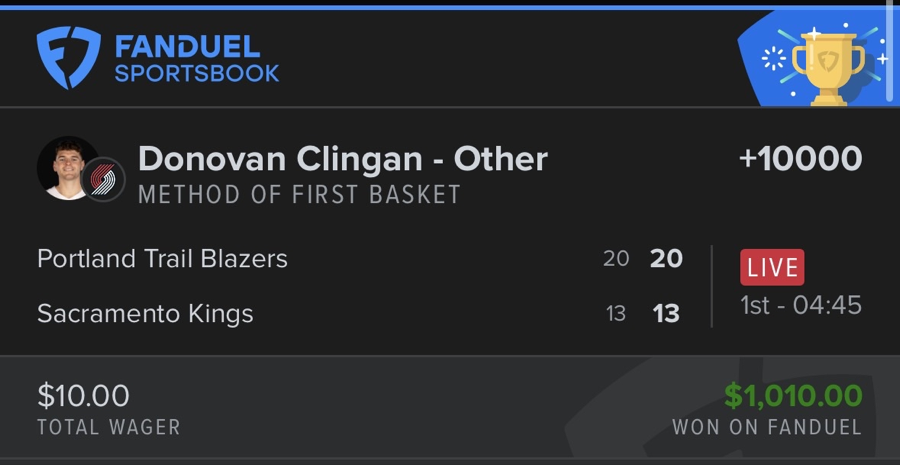Tap the green $1,010.00 winnings amount

pyautogui.click(x=792, y=396)
